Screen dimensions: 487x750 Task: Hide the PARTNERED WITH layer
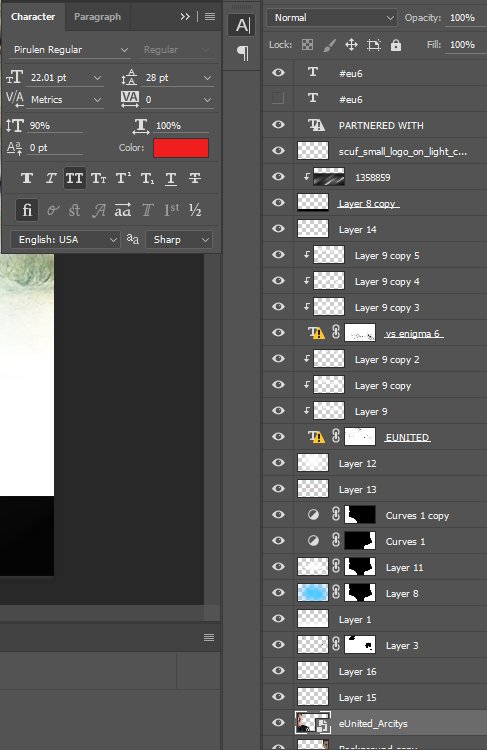[x=278, y=124]
